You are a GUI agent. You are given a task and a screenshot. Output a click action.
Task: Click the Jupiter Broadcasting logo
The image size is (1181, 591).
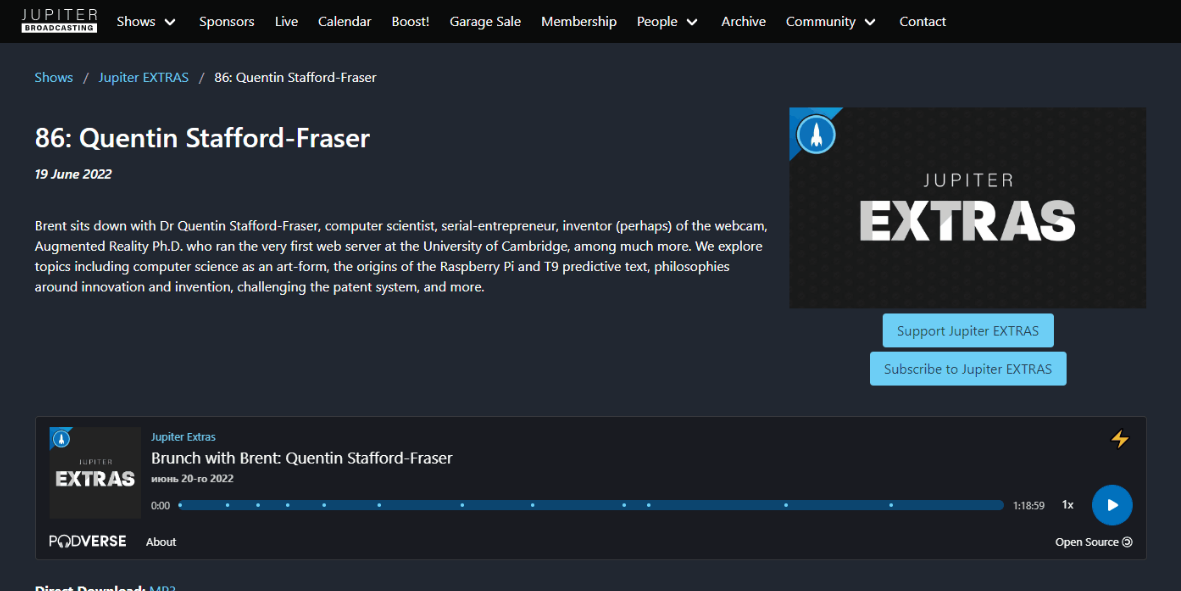coord(59,20)
